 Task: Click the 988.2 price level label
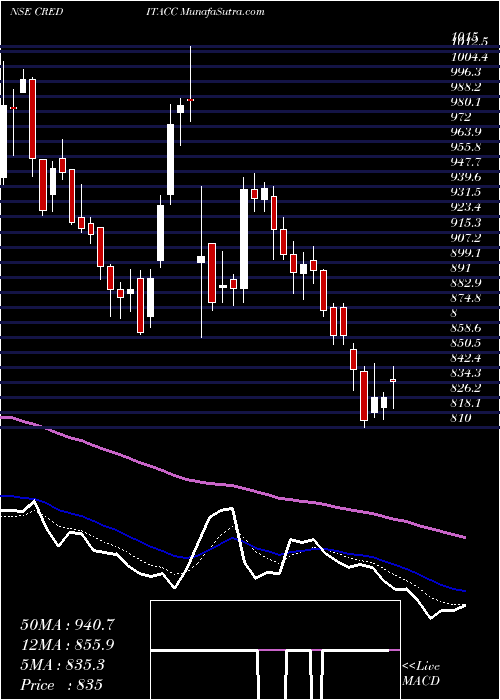pos(468,87)
